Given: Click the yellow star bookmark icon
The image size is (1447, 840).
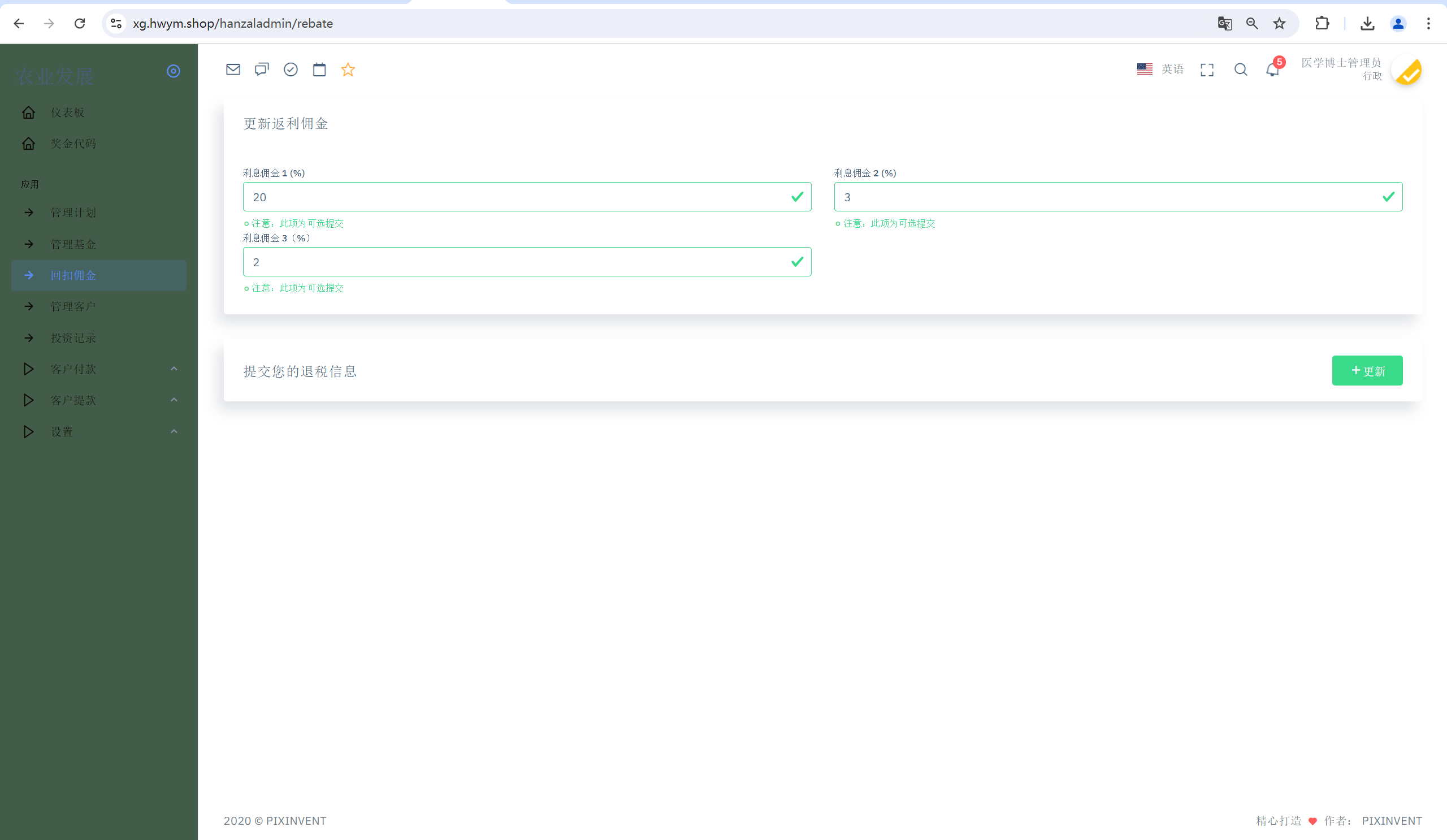Looking at the screenshot, I should pyautogui.click(x=348, y=70).
